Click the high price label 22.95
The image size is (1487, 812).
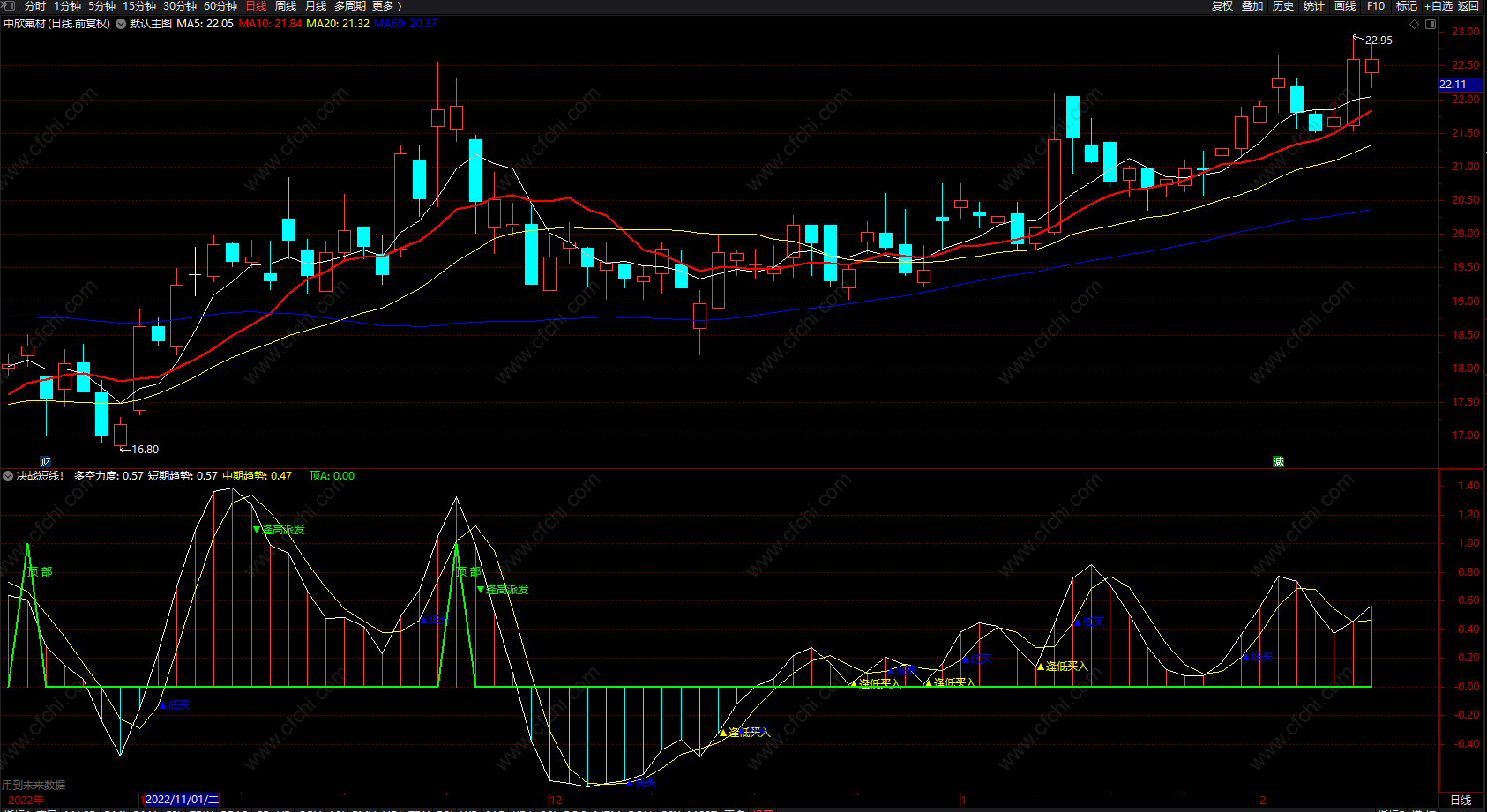coord(1379,41)
